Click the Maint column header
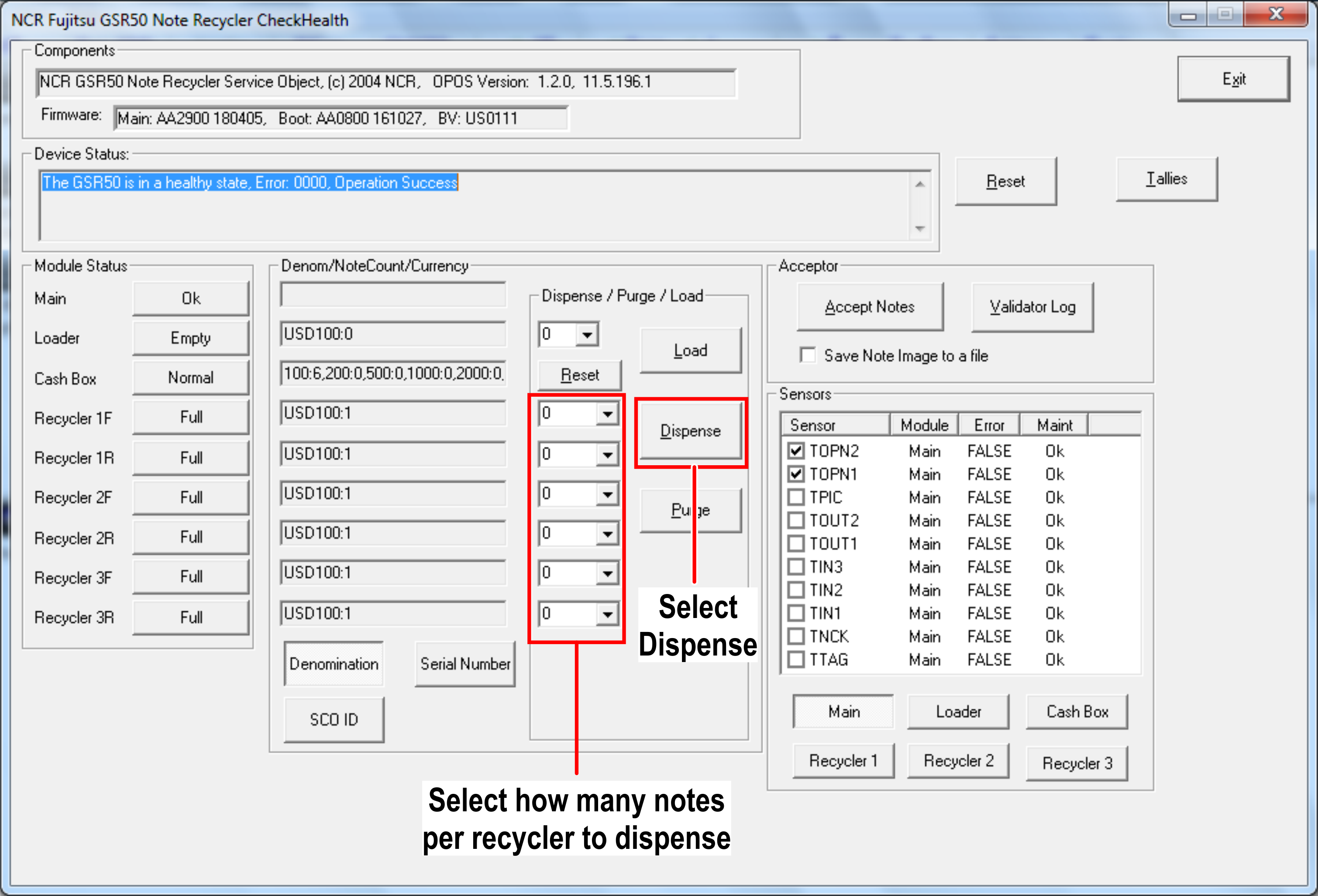Screen dimensions: 1318x896 pos(1054,426)
